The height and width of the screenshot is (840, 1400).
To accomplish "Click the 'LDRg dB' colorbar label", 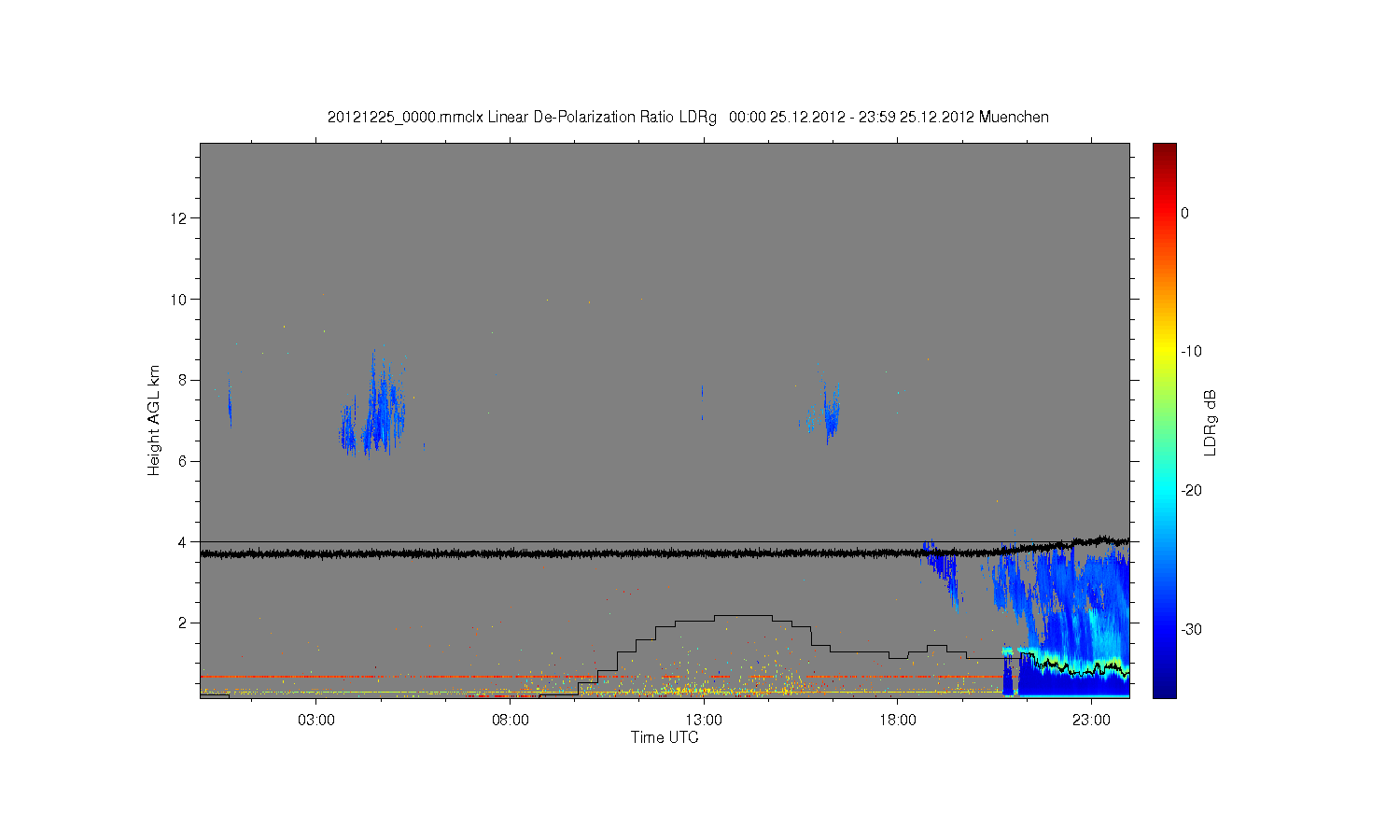I will tap(1211, 422).
